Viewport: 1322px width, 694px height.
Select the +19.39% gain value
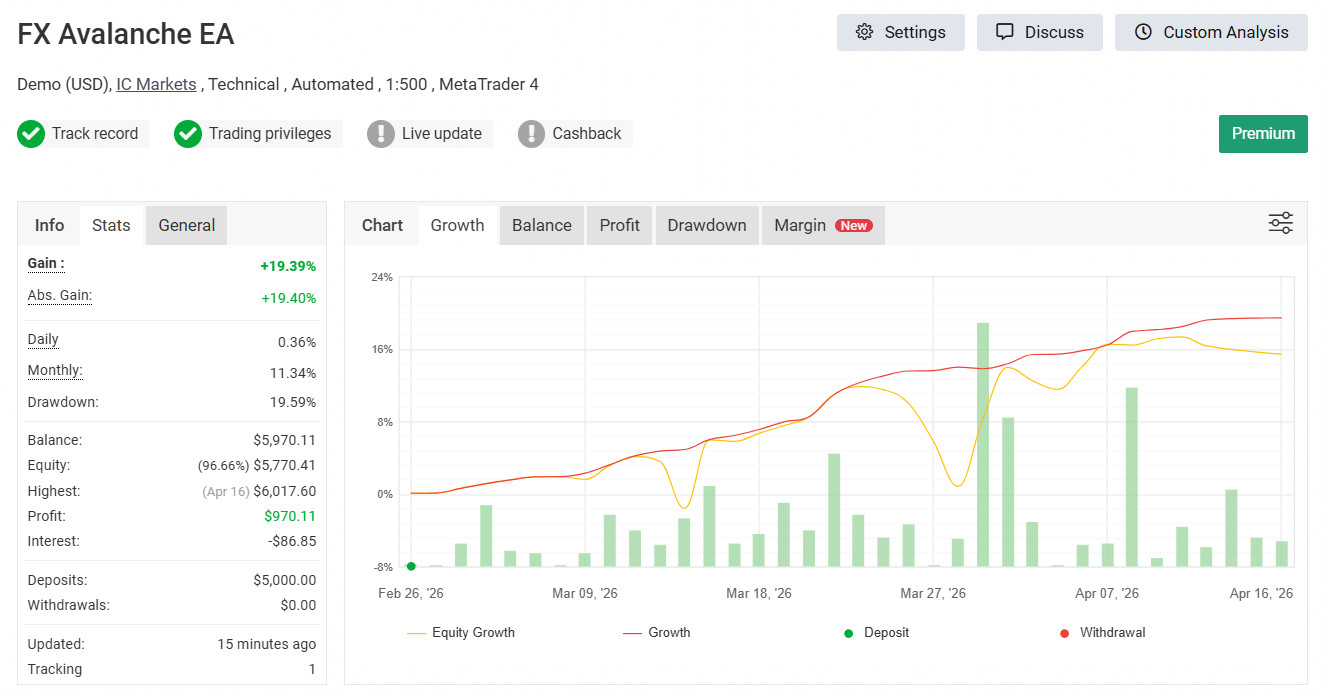click(288, 266)
